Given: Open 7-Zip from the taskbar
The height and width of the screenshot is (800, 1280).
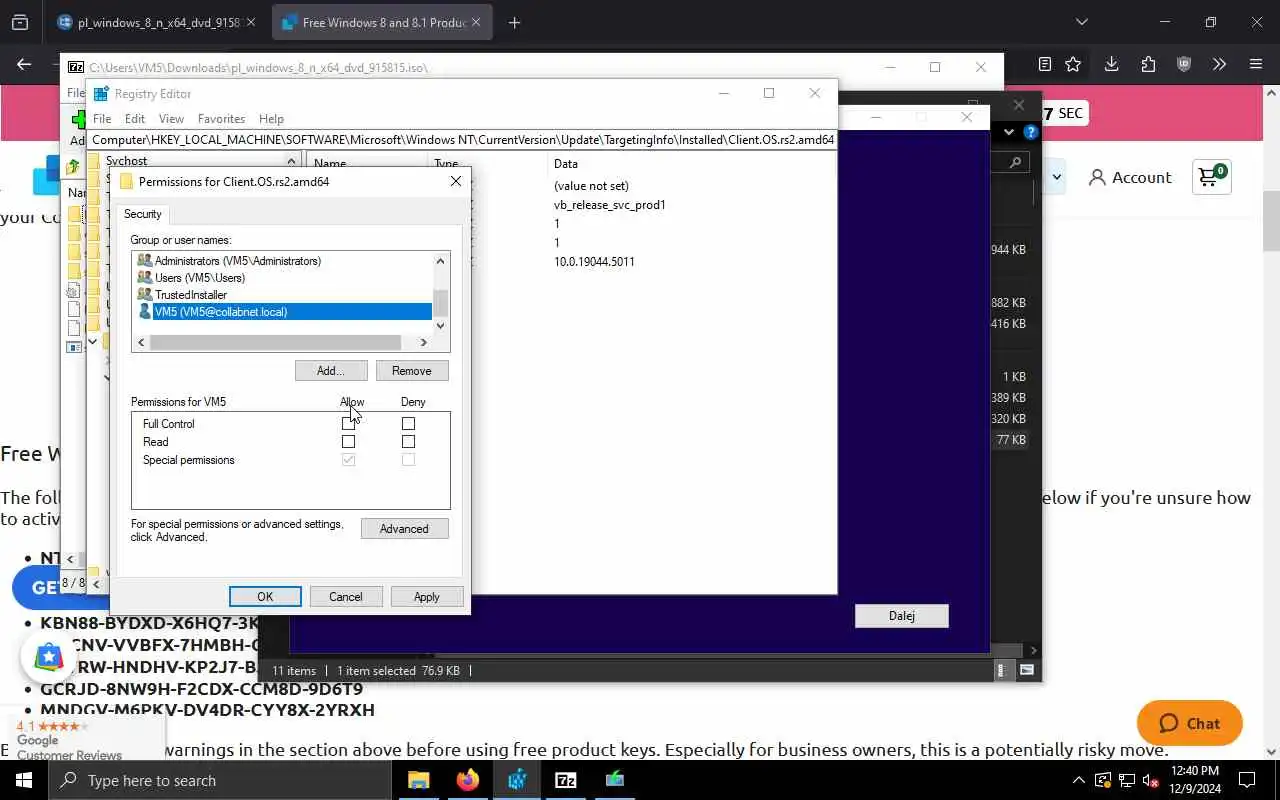Looking at the screenshot, I should (566, 780).
